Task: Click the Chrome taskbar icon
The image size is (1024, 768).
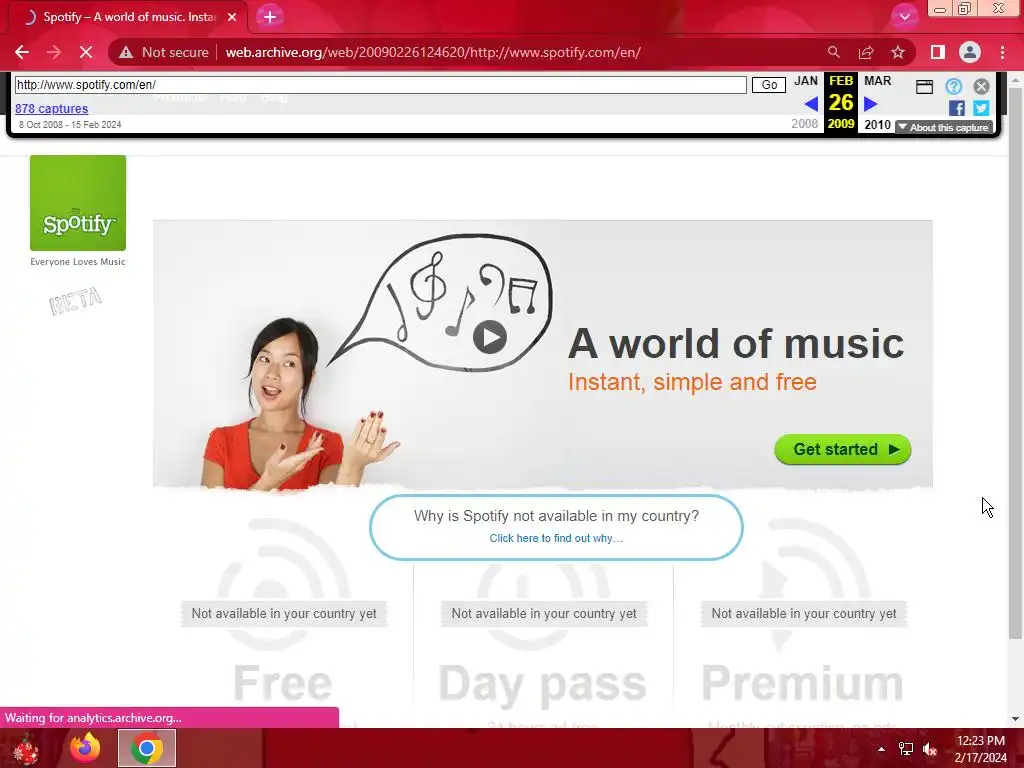Action: click(x=147, y=748)
